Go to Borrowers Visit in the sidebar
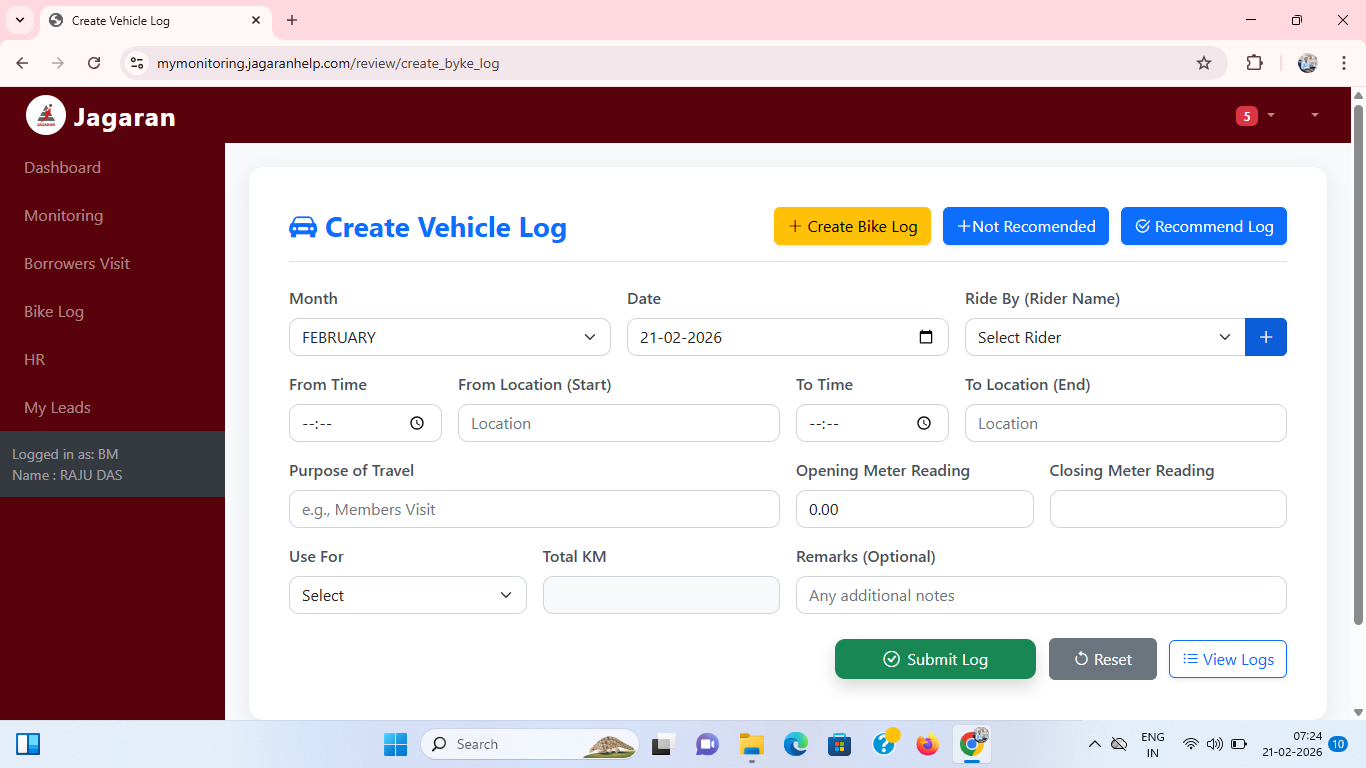Viewport: 1366px width, 768px height. (77, 264)
